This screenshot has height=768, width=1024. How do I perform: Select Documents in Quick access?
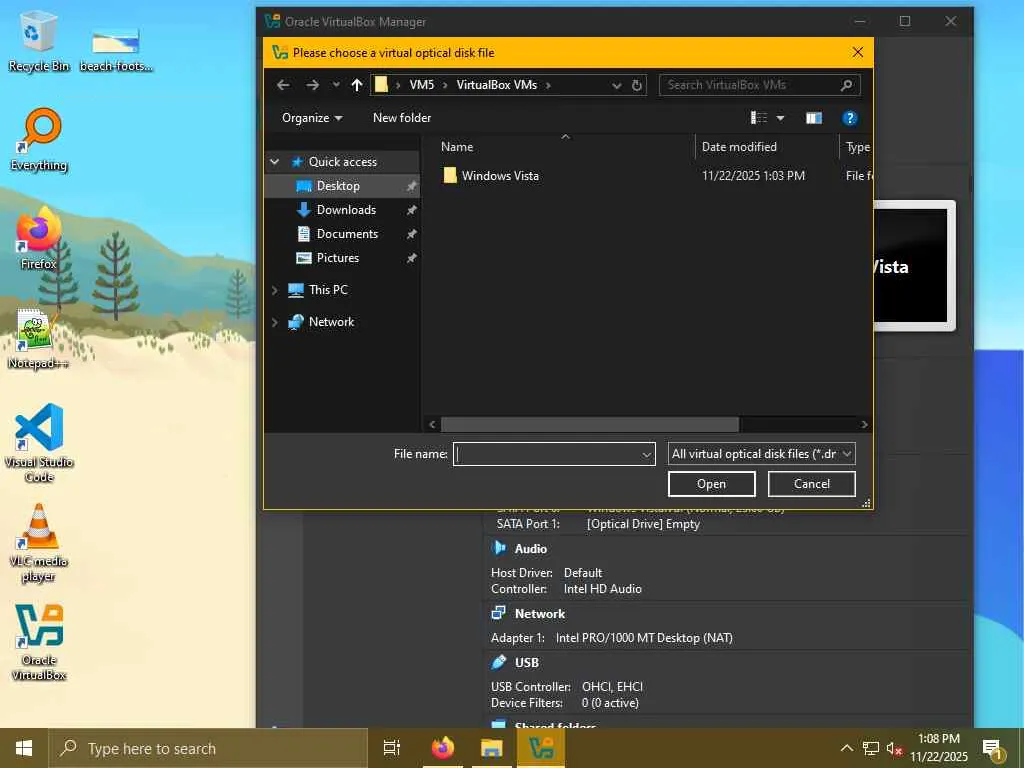pyautogui.click(x=347, y=234)
